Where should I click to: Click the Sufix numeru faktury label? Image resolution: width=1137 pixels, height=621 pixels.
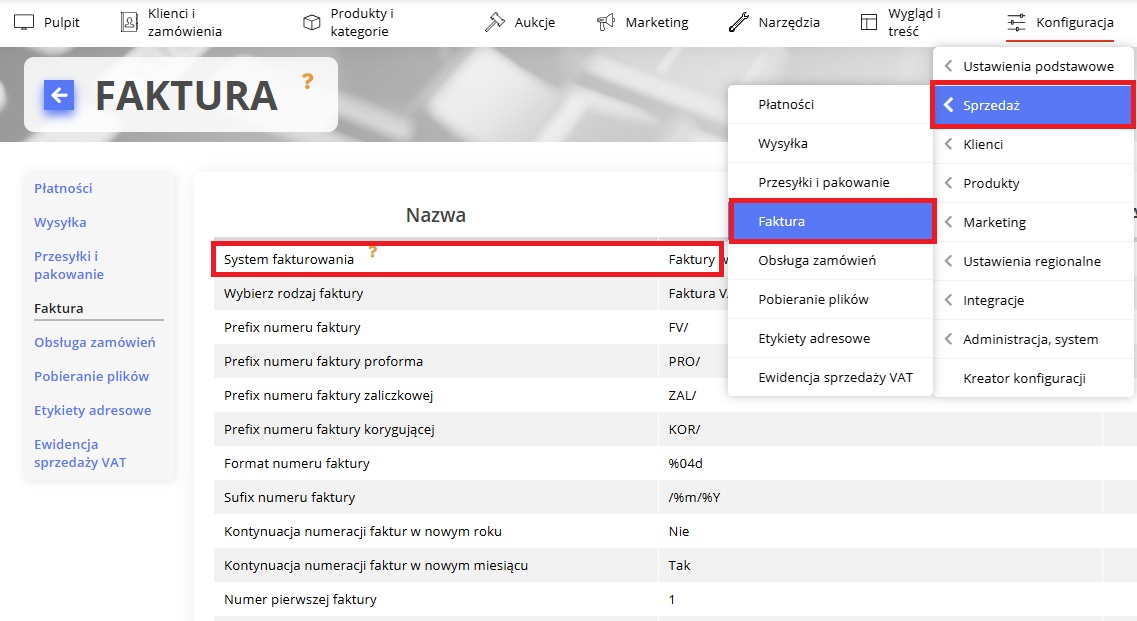click(x=289, y=498)
